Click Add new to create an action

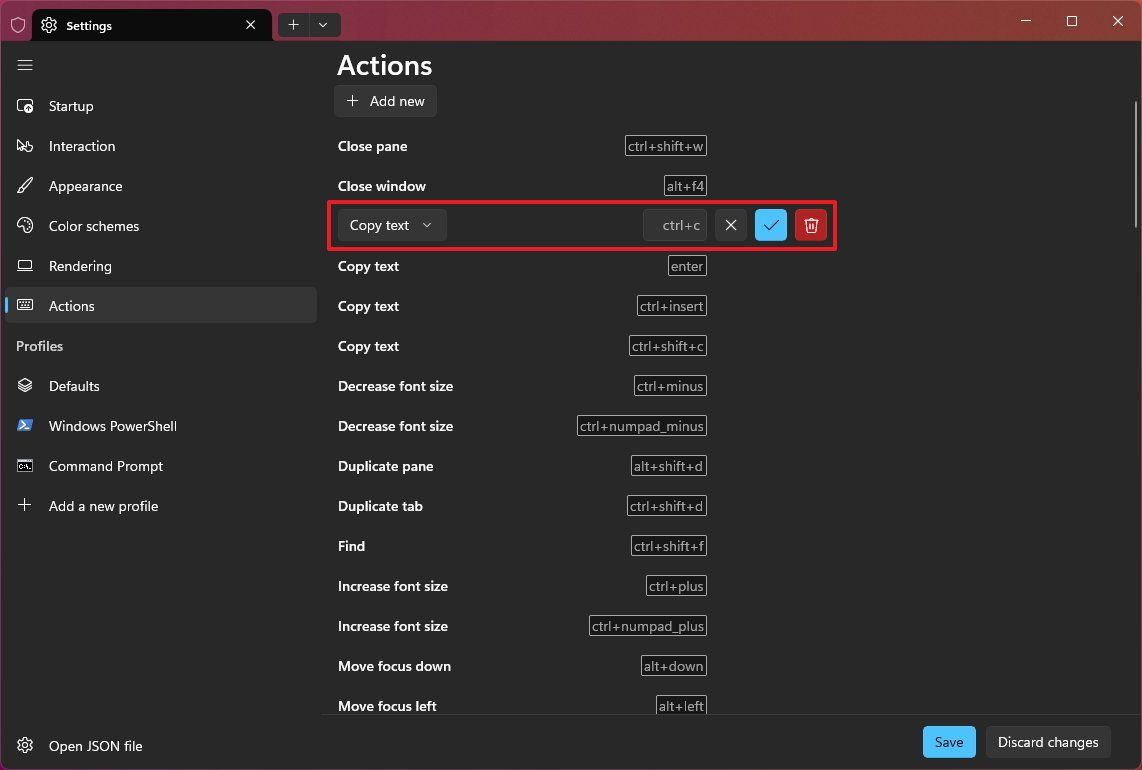(x=385, y=100)
